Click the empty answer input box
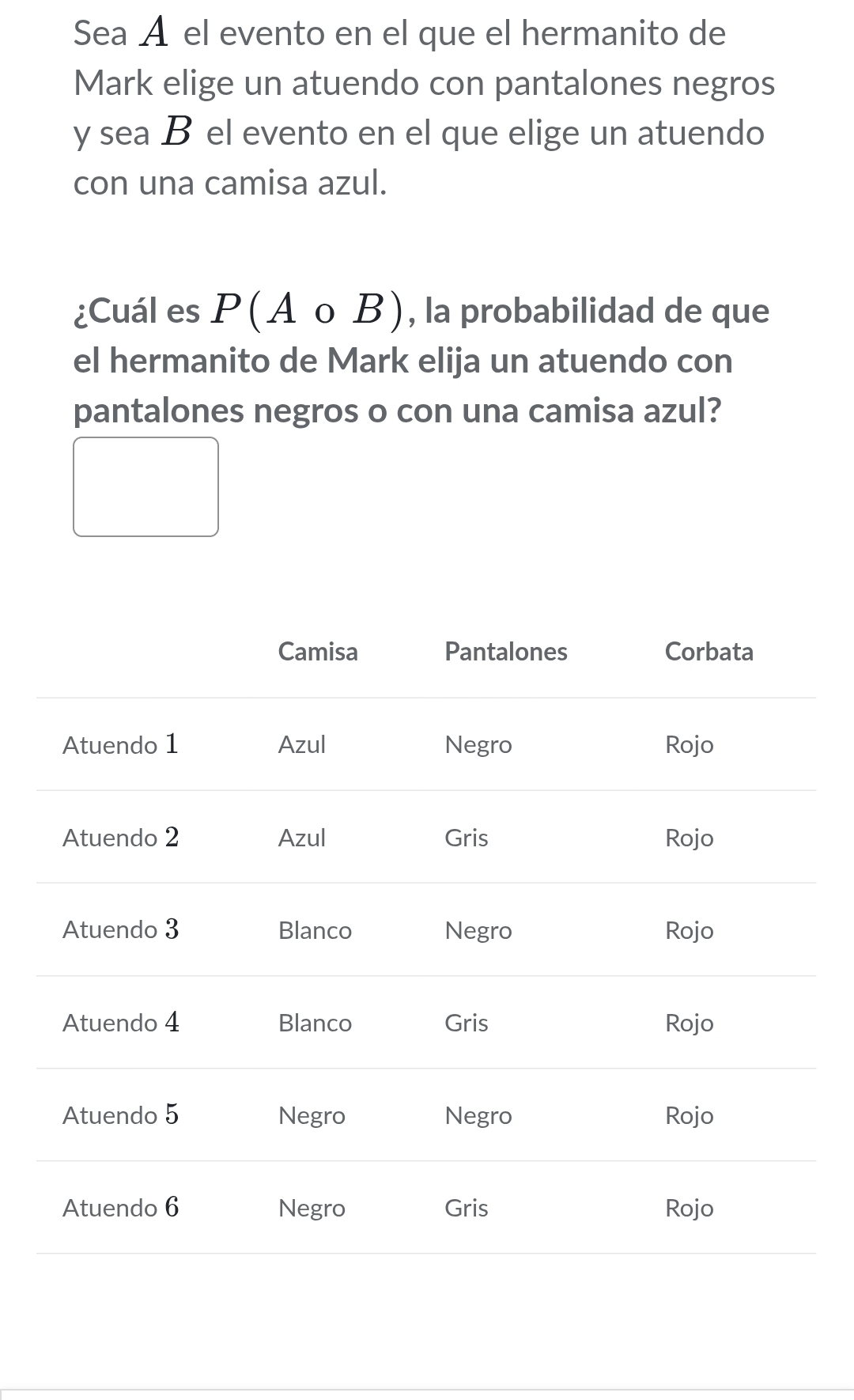 pyautogui.click(x=145, y=486)
